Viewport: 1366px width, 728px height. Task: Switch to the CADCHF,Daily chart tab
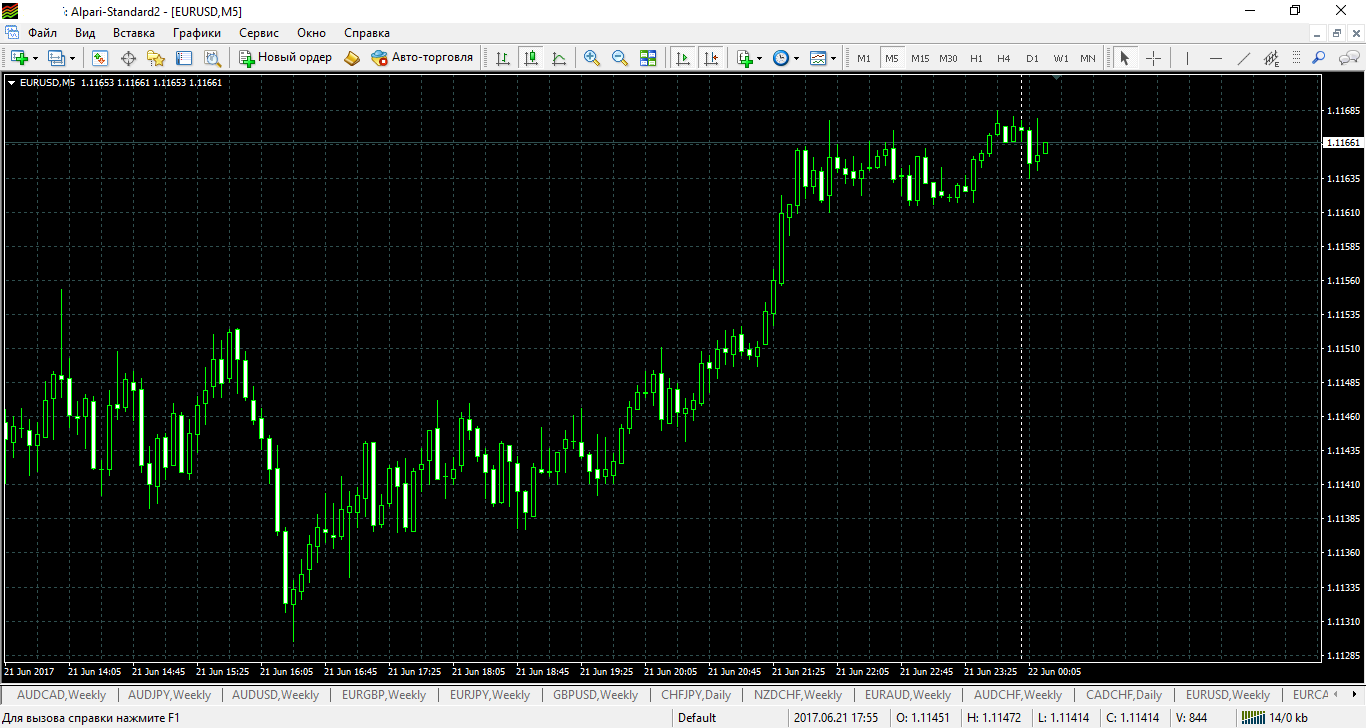point(1124,695)
